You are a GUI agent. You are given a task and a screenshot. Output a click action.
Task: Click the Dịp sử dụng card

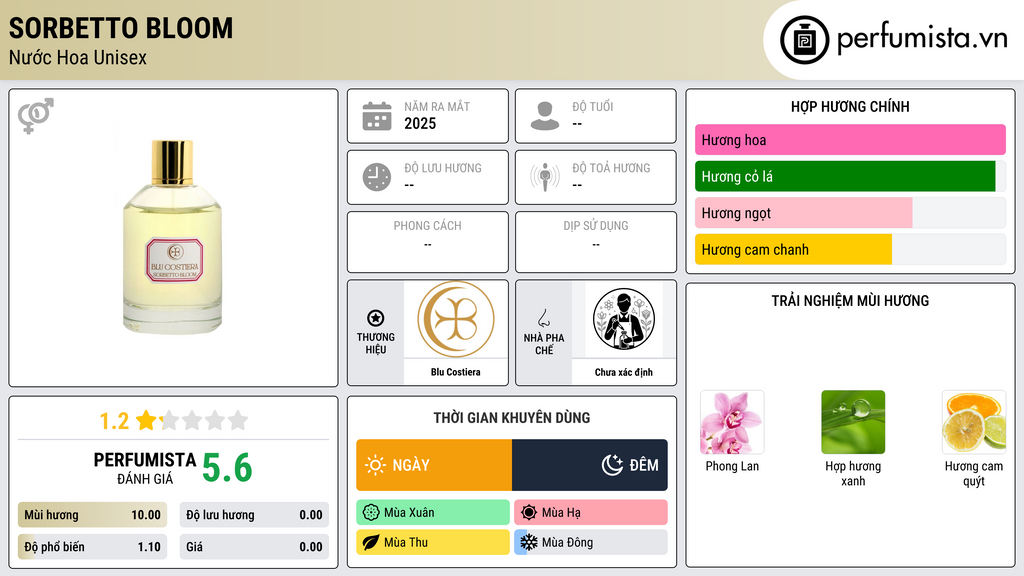[x=596, y=242]
